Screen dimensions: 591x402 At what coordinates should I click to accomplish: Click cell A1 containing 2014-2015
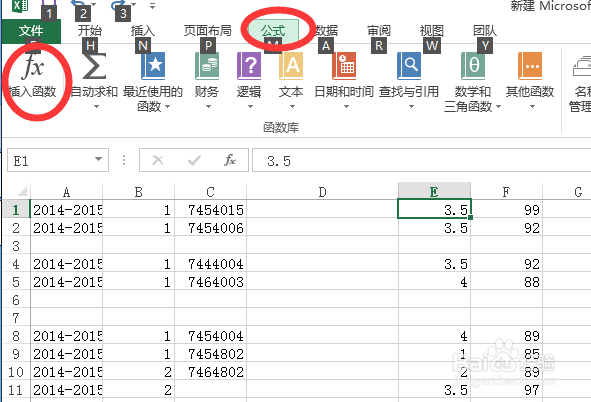coord(66,209)
